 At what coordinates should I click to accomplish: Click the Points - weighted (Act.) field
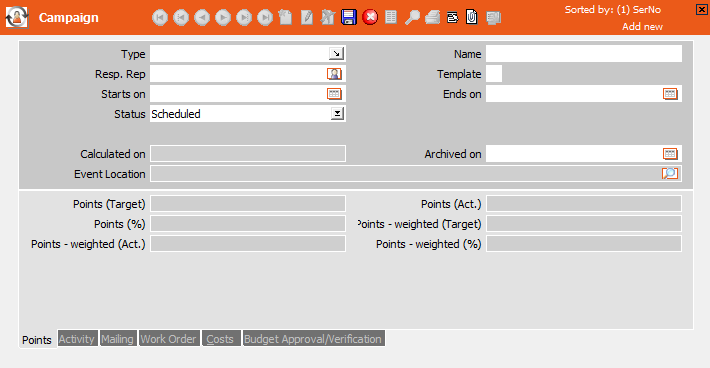[248, 244]
